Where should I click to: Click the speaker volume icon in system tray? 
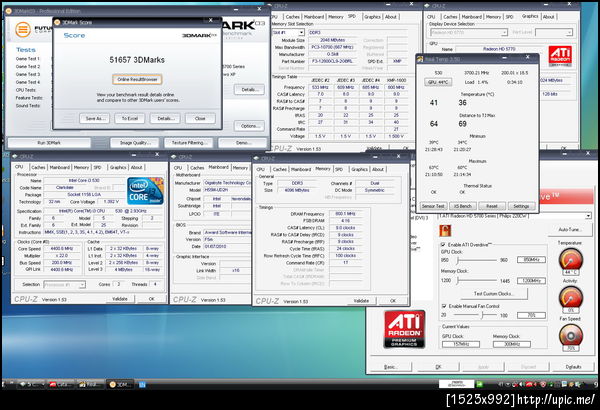(521, 384)
